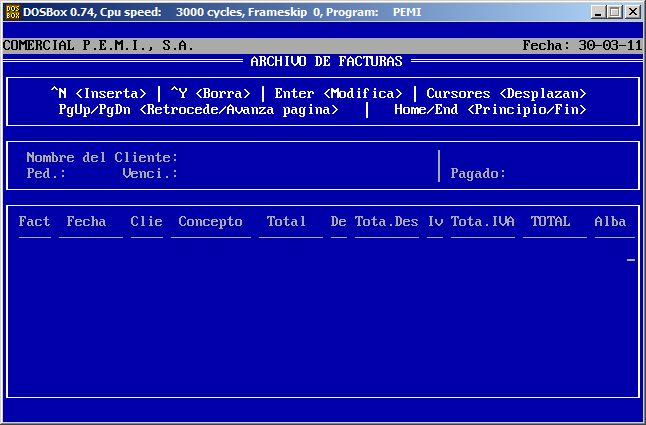Image resolution: width=646 pixels, height=425 pixels.
Task: Click the Fact column header
Action: [34, 221]
